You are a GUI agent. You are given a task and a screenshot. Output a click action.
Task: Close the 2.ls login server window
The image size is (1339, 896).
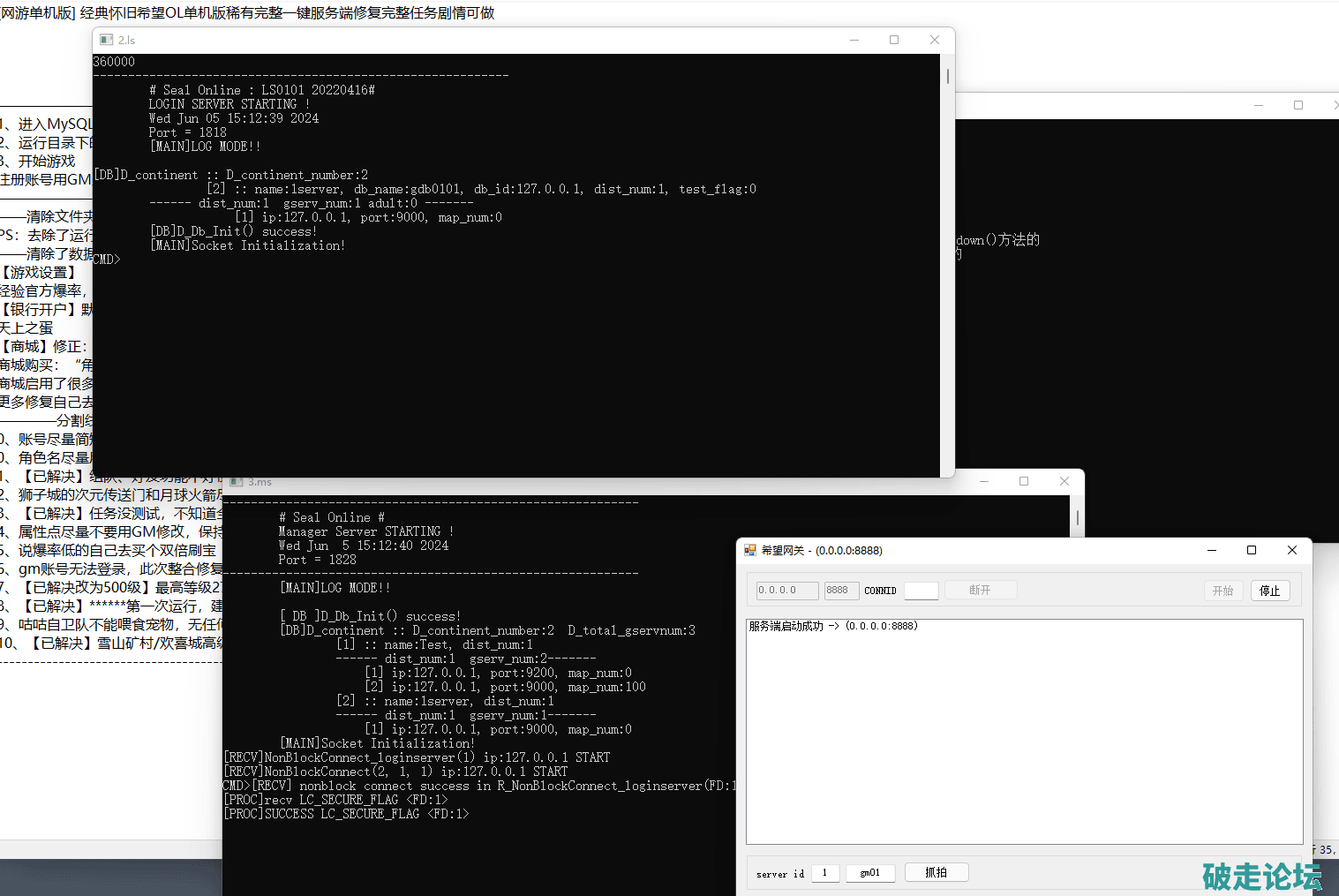[x=935, y=40]
